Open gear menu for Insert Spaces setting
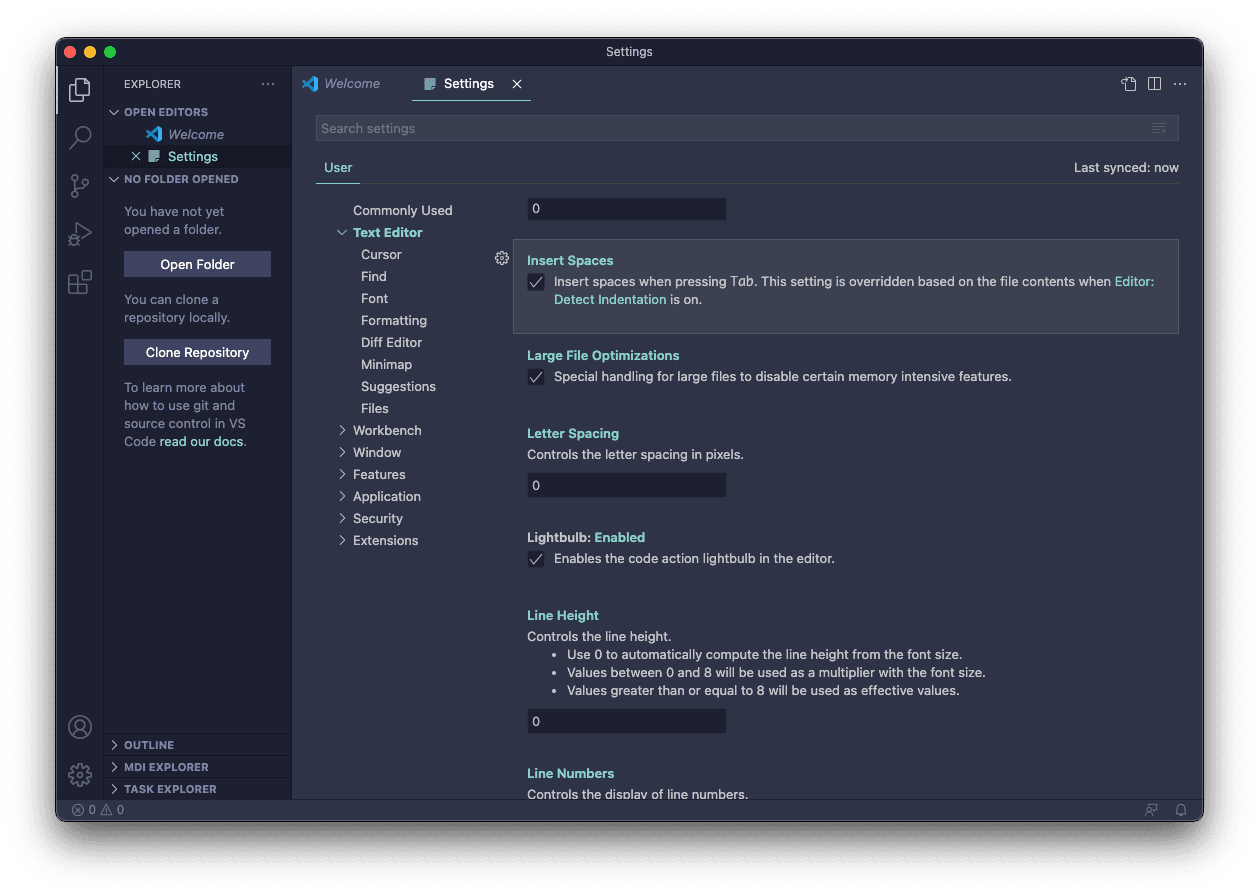The height and width of the screenshot is (895, 1259). [502, 258]
